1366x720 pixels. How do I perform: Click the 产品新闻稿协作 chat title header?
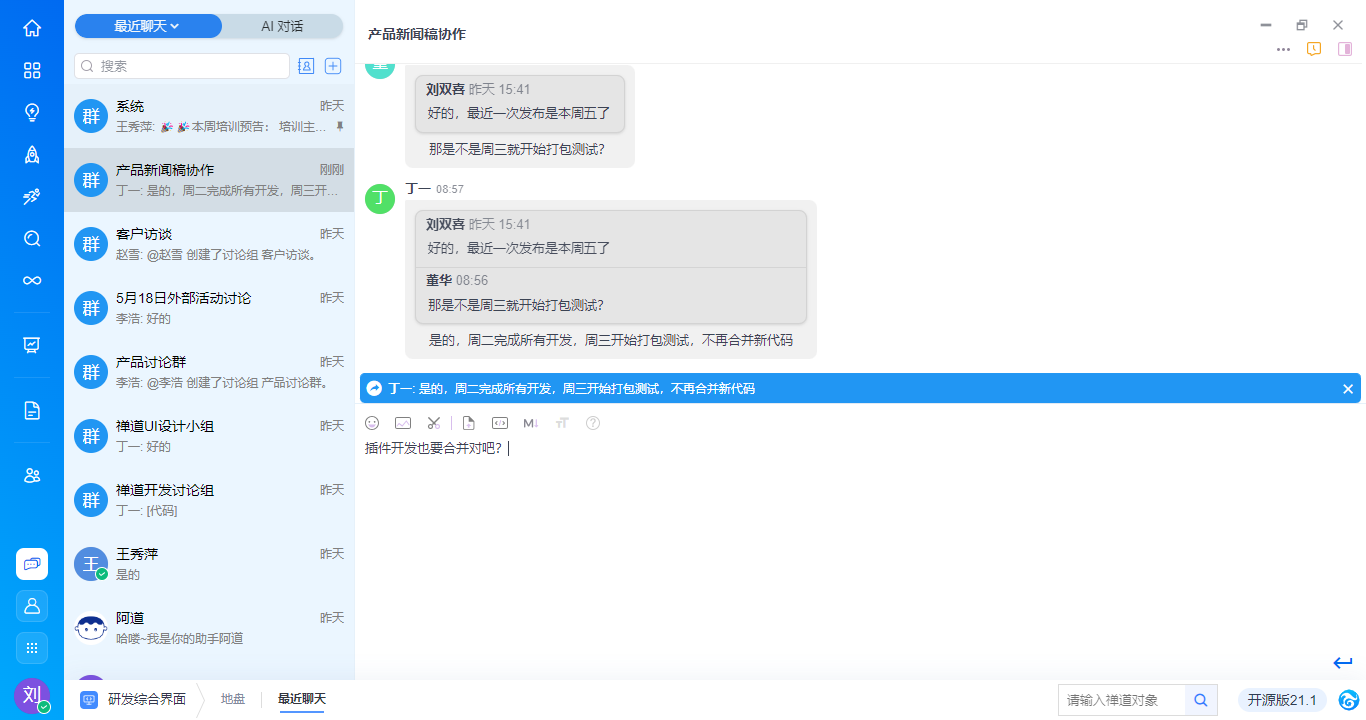point(417,34)
